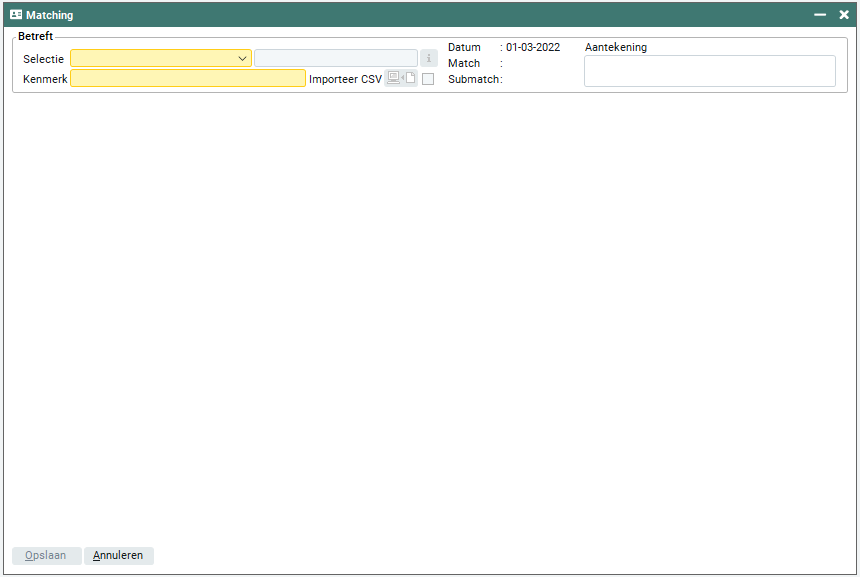Screen dimensions: 860x577
Task: Click the Kenmerk label
Action: tap(45, 79)
